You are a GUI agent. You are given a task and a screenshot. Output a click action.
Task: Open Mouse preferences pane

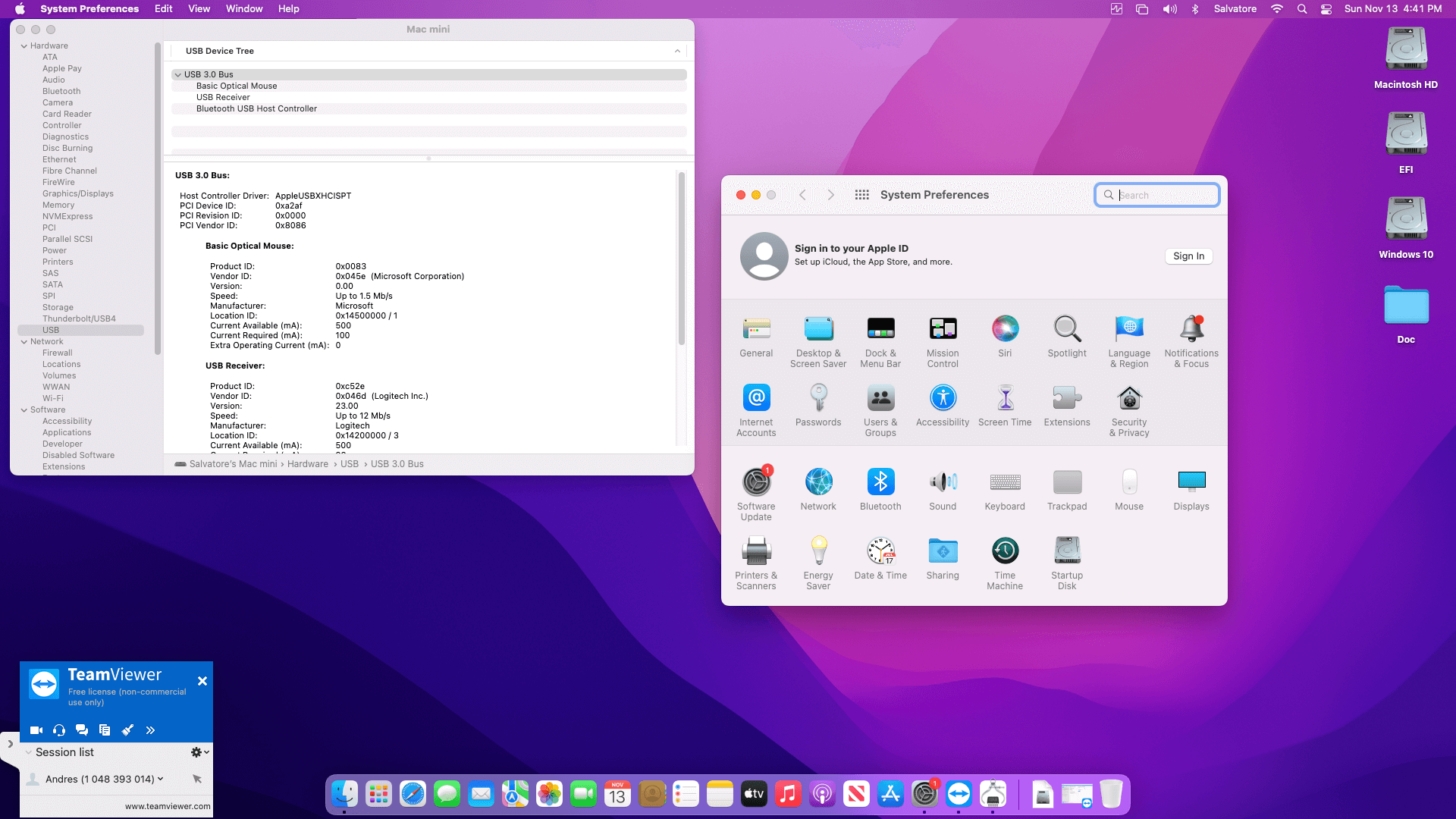tap(1129, 490)
